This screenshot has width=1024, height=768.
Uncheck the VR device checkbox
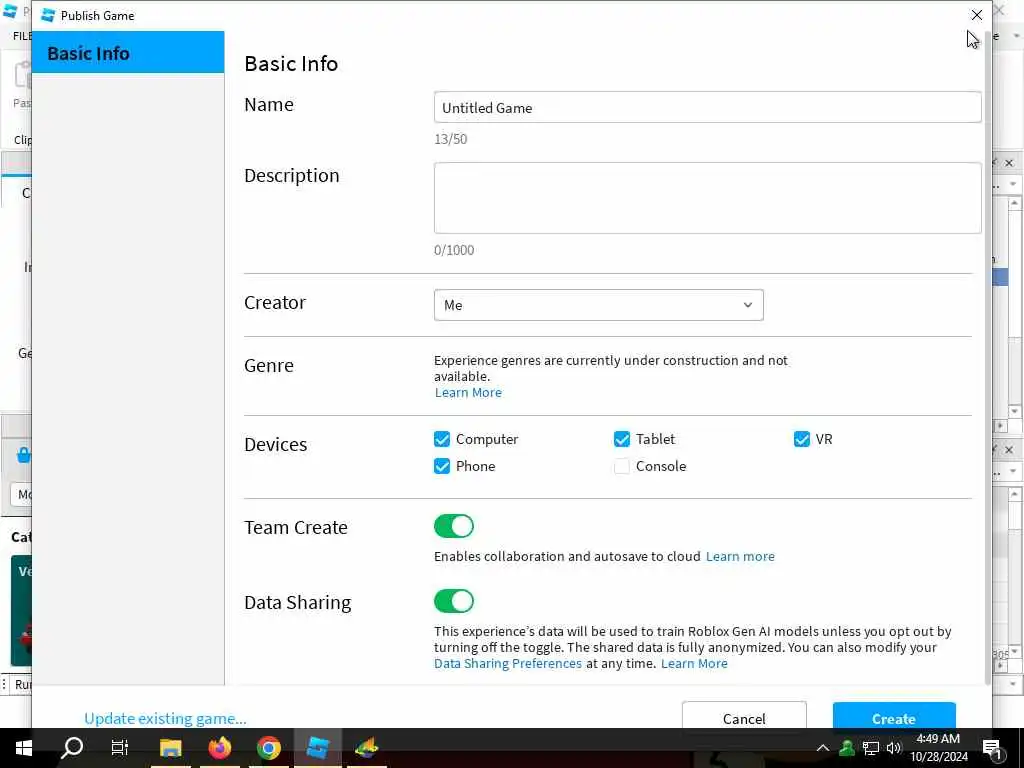pos(802,439)
